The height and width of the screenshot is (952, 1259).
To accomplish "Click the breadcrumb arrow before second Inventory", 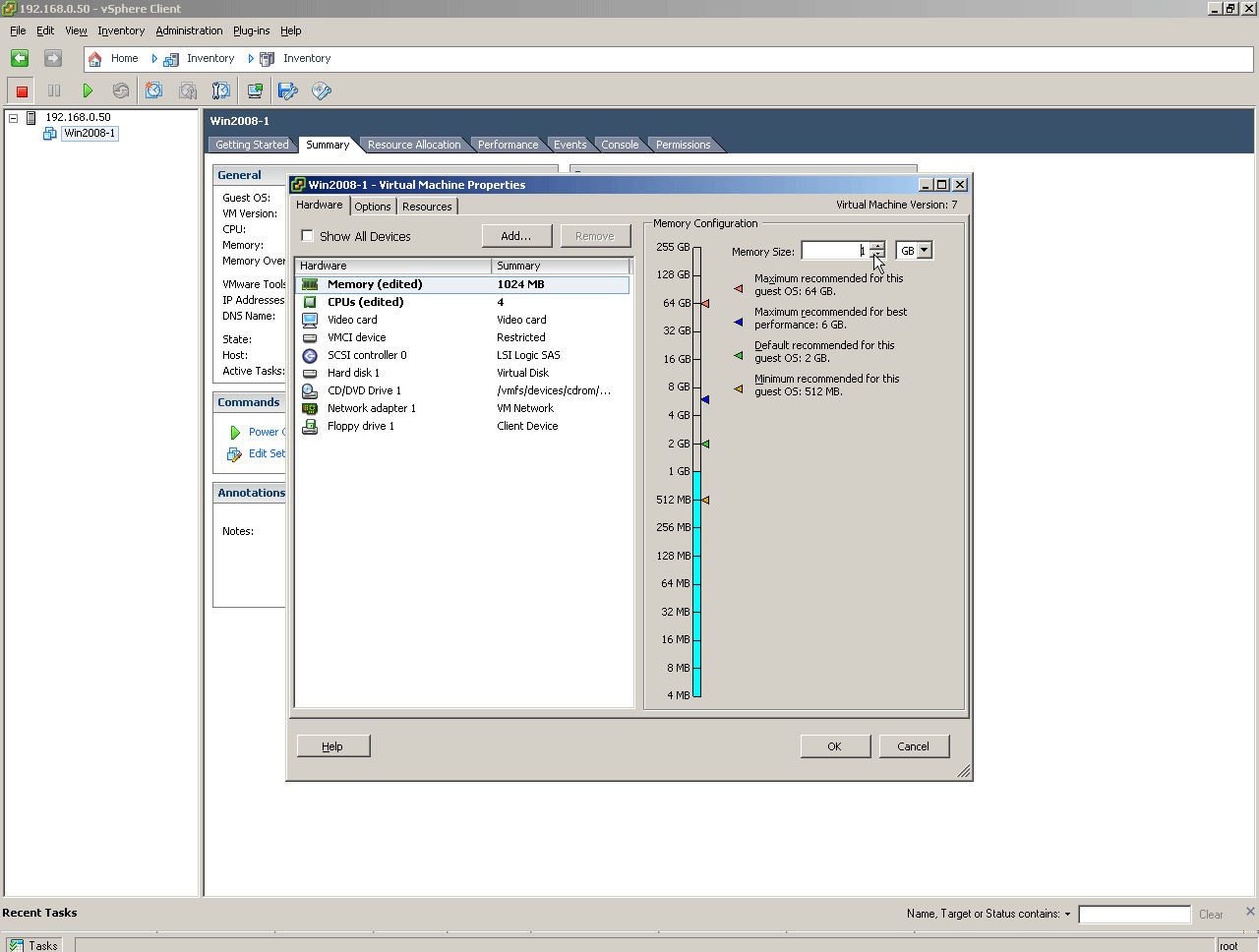I will (x=251, y=59).
